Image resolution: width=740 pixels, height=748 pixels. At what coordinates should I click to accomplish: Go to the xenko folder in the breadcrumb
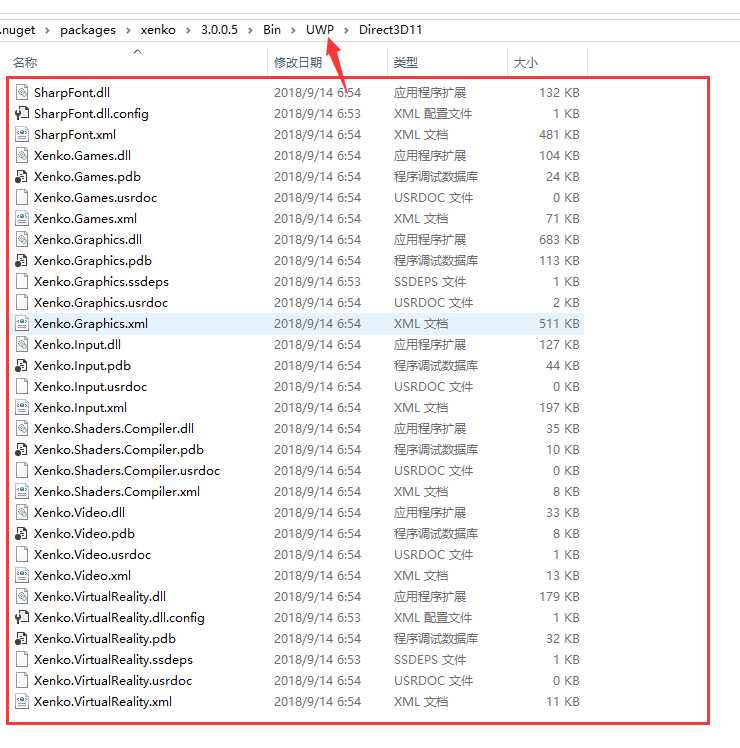pyautogui.click(x=158, y=30)
